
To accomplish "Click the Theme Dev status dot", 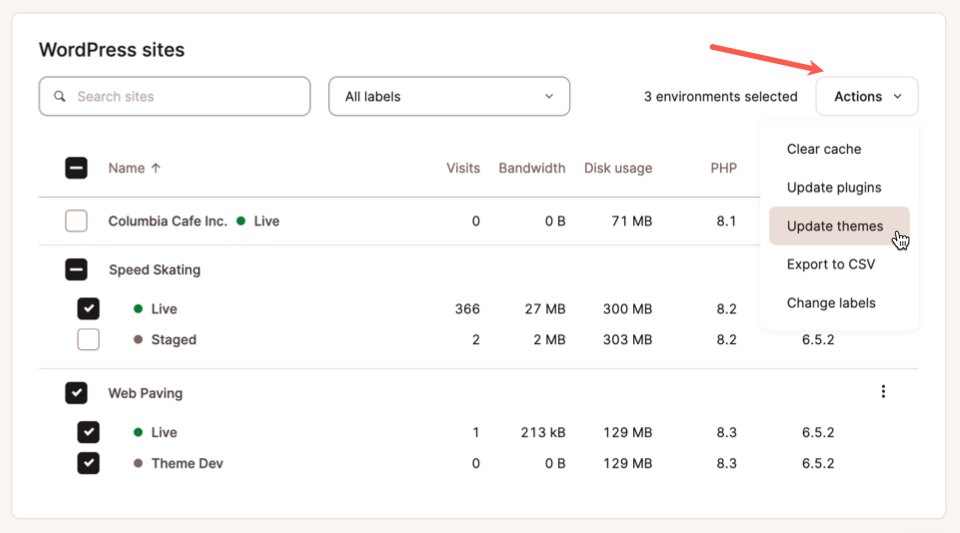I will 138,464.
